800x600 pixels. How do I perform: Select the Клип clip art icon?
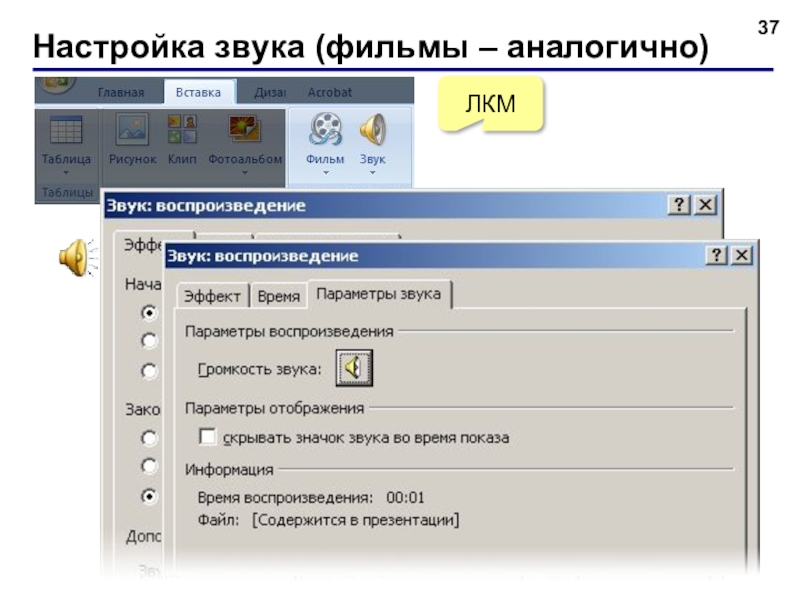182,129
